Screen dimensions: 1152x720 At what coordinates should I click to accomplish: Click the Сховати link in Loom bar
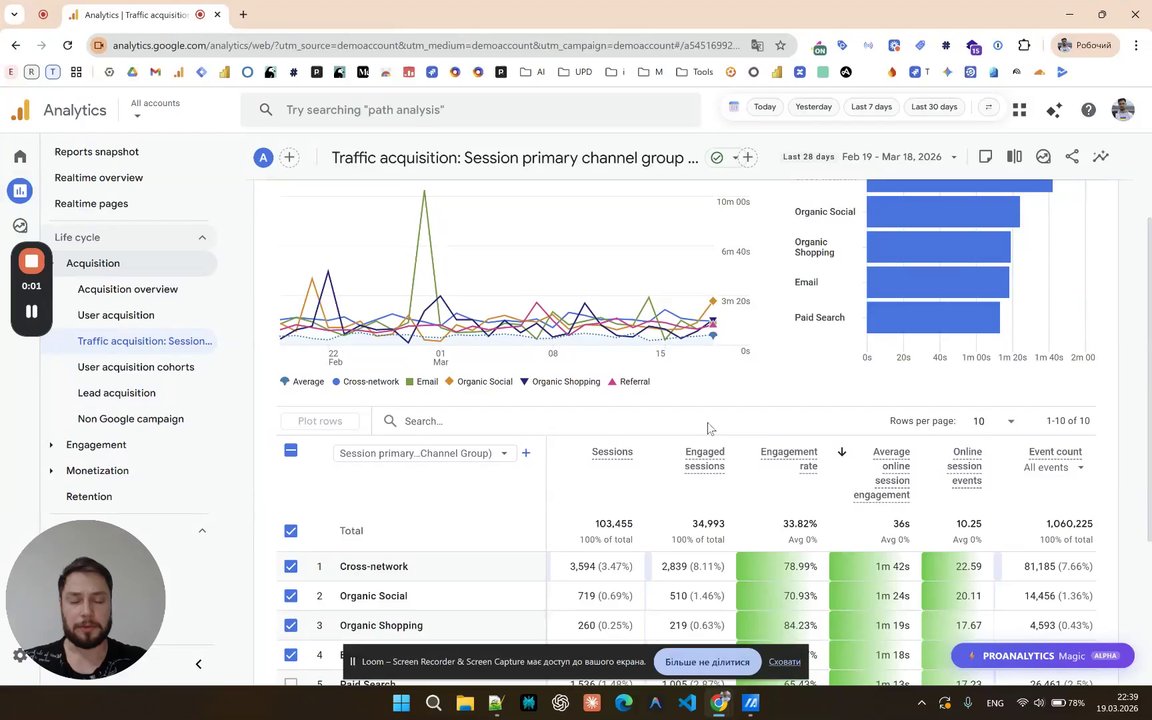(x=785, y=662)
